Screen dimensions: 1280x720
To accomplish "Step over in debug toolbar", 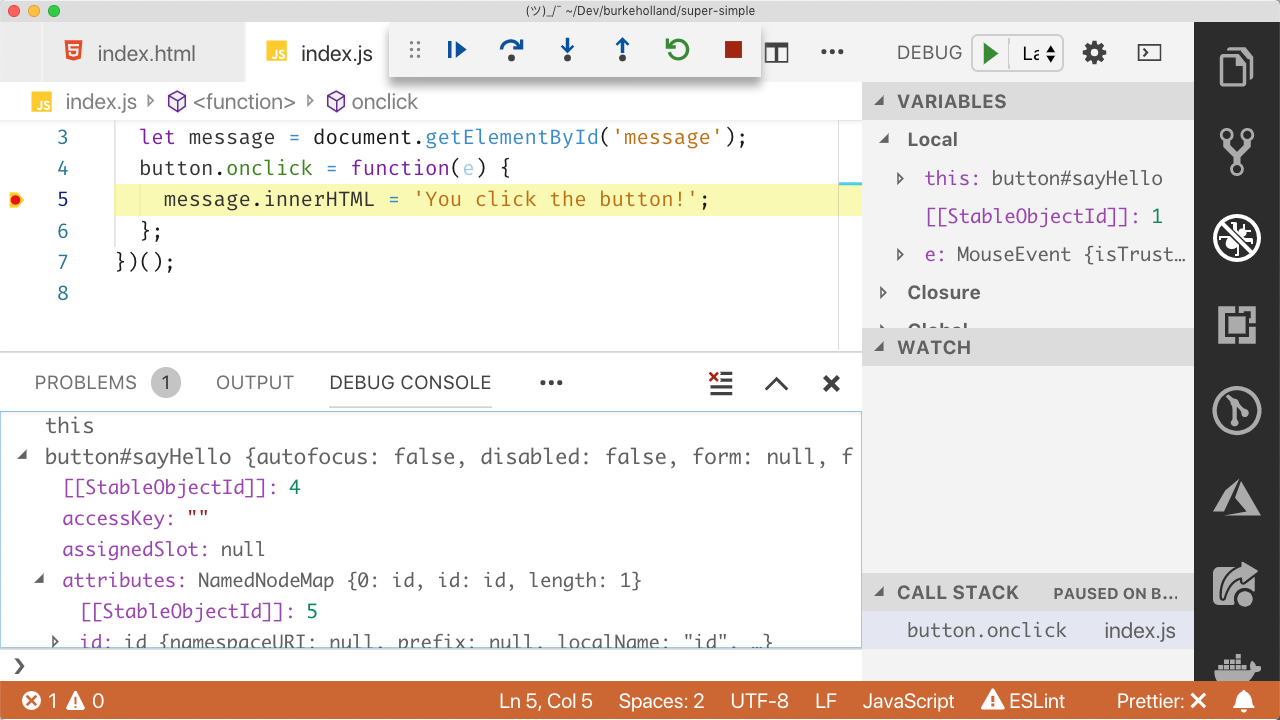I will click(x=512, y=49).
